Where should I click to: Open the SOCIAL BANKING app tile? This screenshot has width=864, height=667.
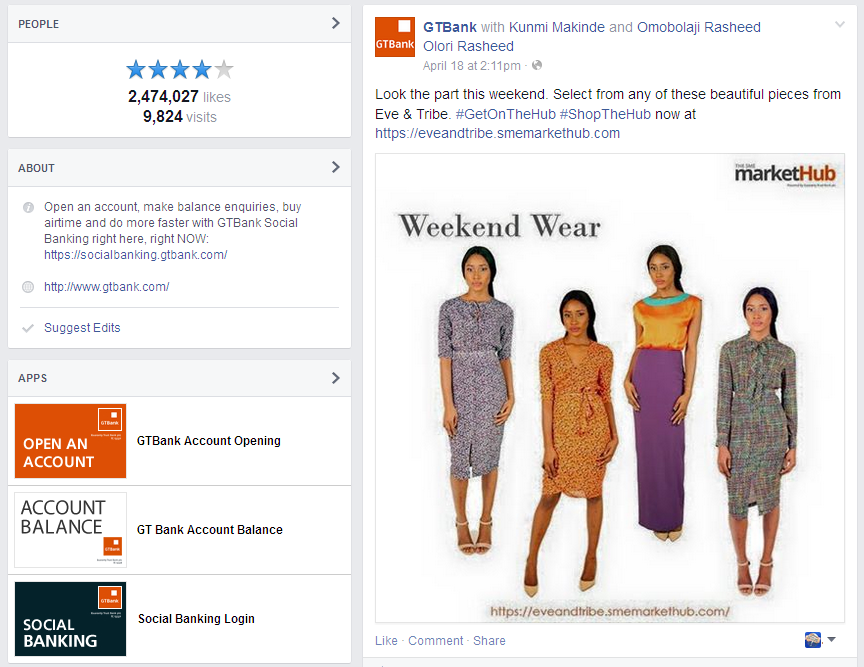(71, 619)
